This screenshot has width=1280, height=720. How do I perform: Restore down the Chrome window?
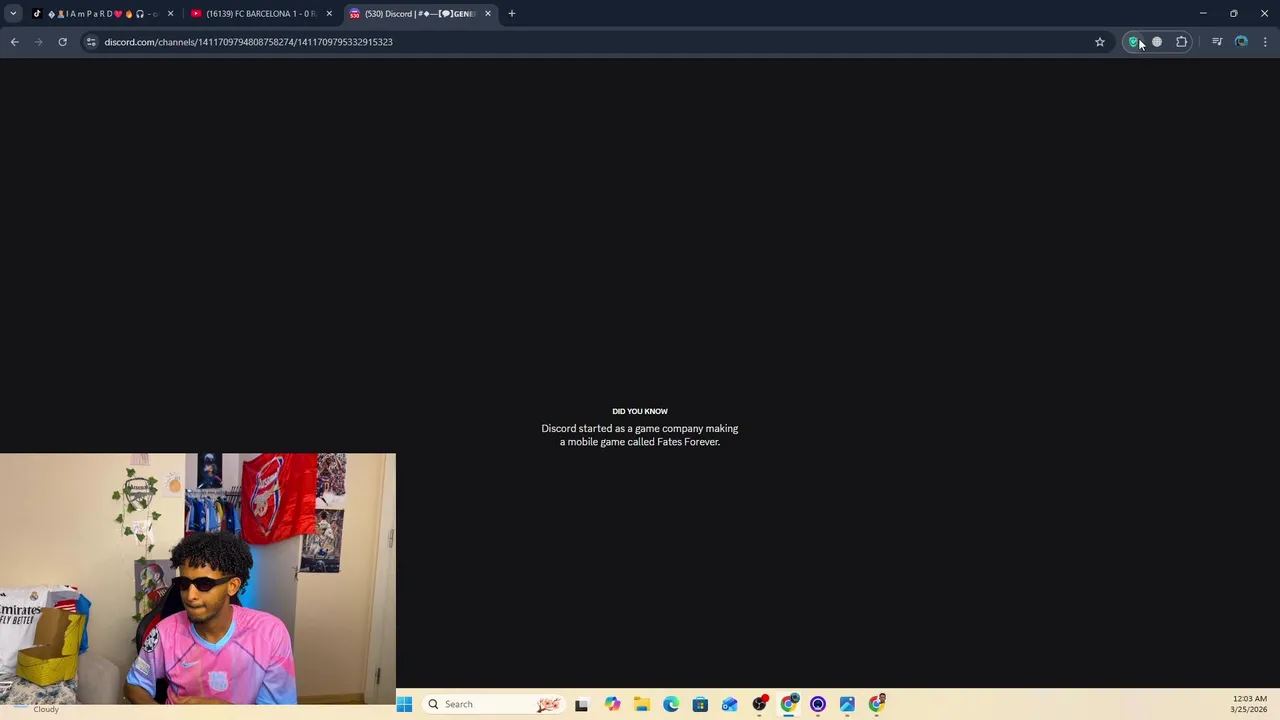(1234, 13)
